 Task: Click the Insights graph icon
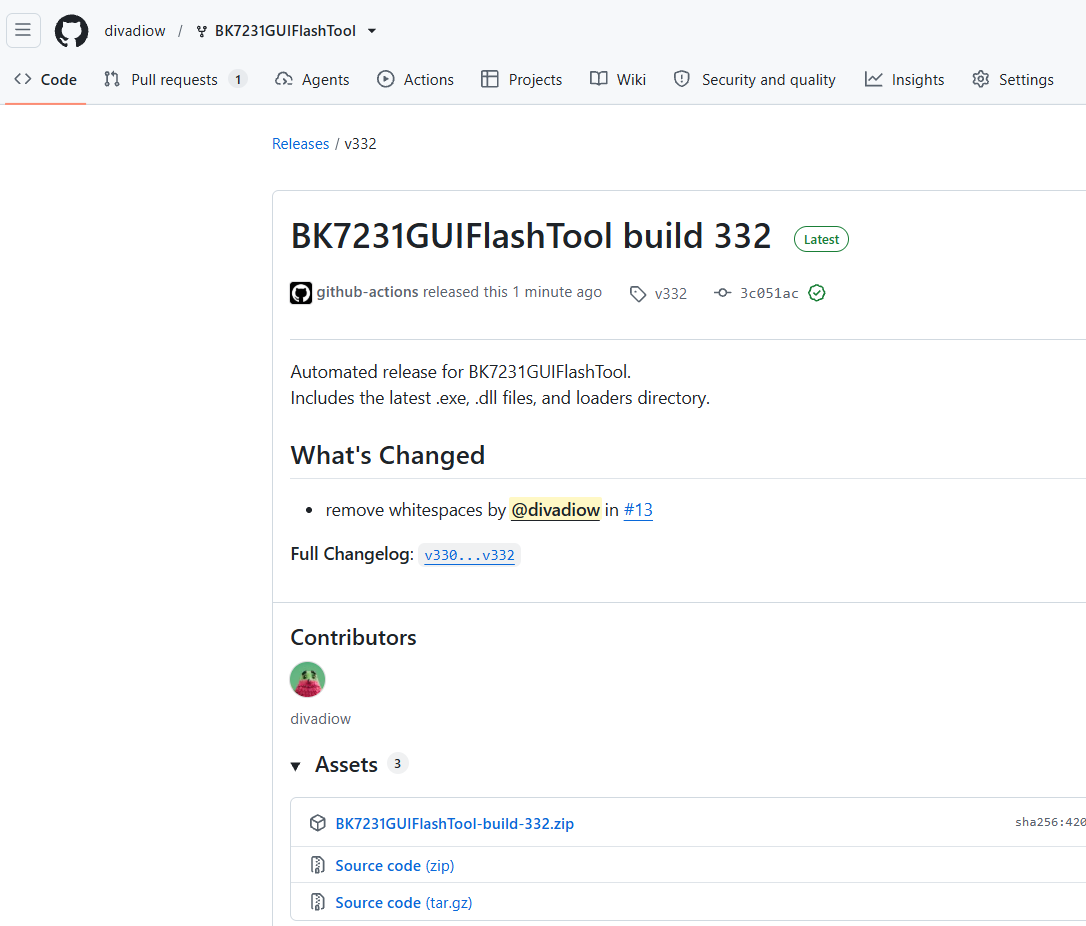pos(873,79)
